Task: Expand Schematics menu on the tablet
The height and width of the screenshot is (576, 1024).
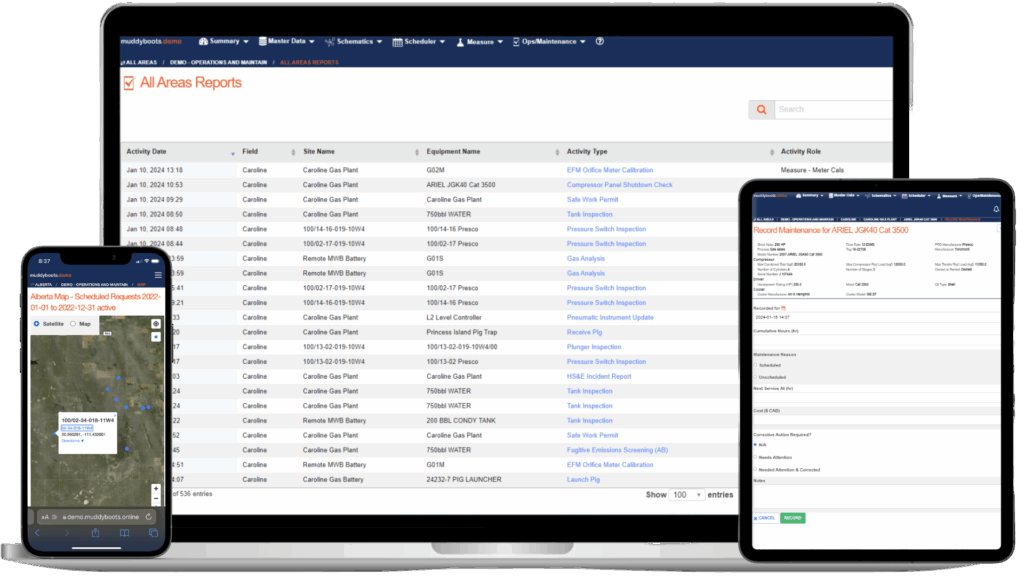Action: point(880,195)
